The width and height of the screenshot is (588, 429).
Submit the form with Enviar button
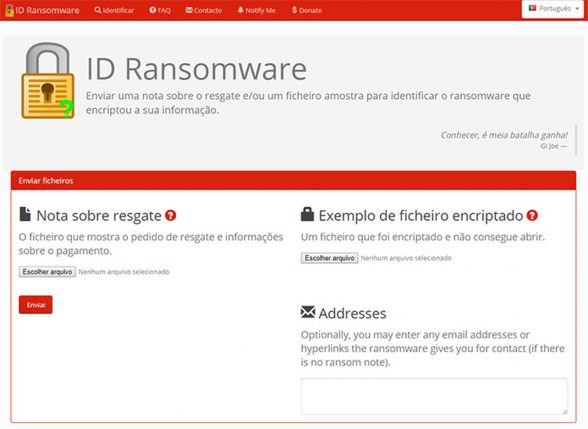[x=36, y=304]
